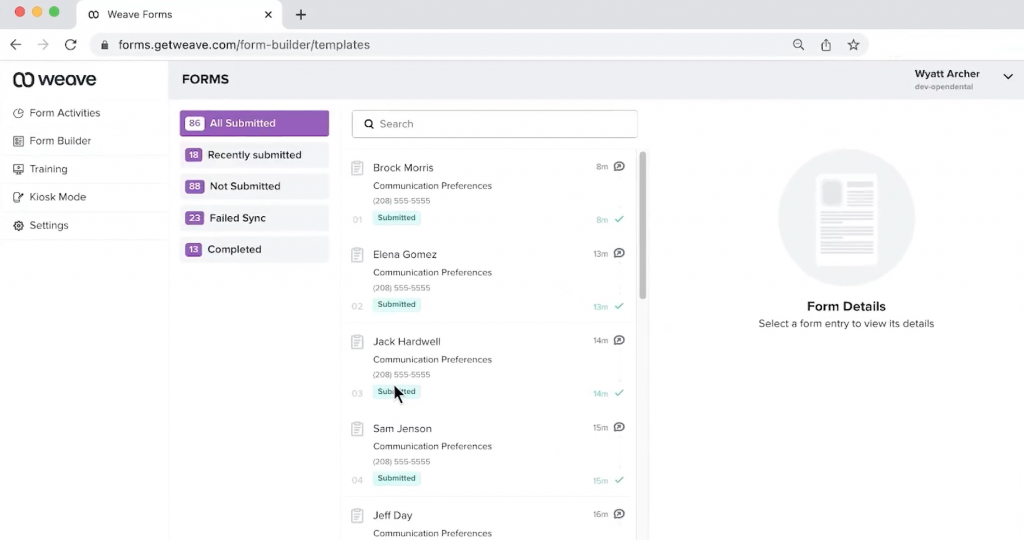Click the form list vertical scrollbar
1024x540 pixels.
pyautogui.click(x=643, y=225)
